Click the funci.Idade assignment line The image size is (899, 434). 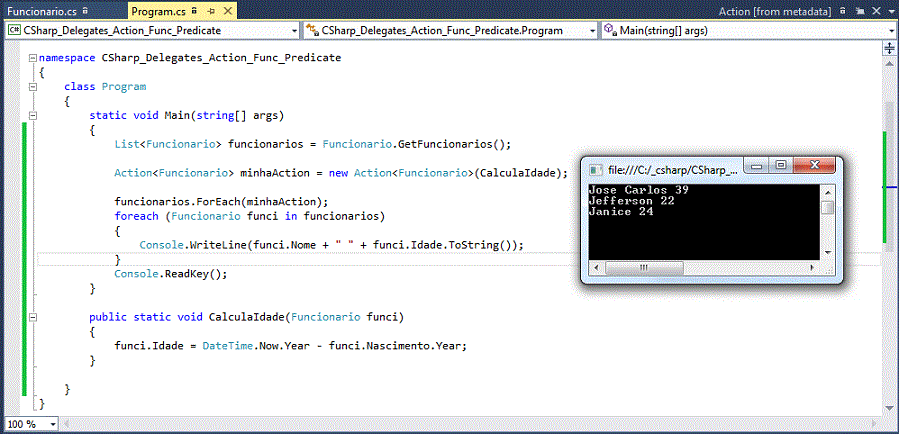(x=291, y=346)
